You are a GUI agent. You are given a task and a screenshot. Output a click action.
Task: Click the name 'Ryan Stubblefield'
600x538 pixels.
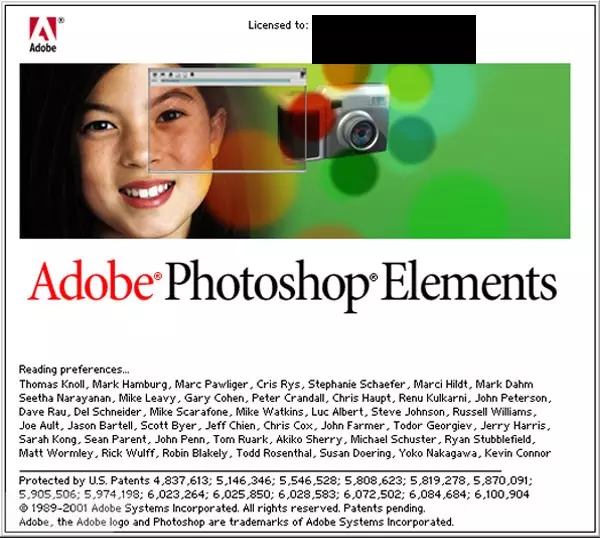(488, 439)
